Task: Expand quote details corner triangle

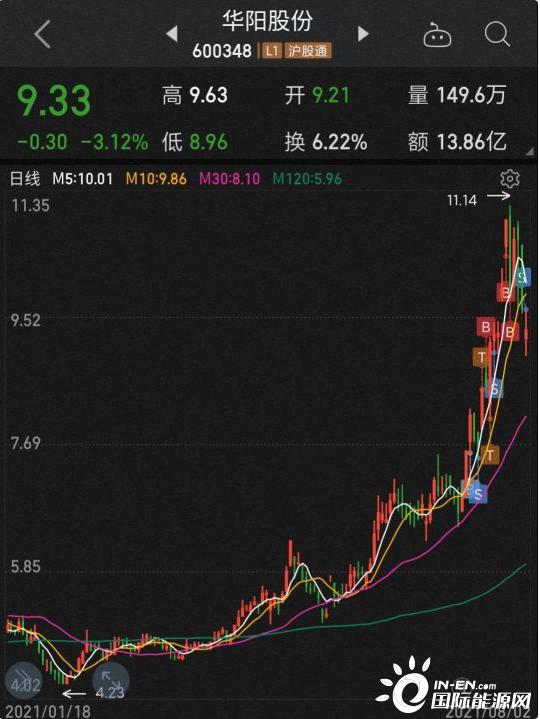Action: click(x=530, y=151)
